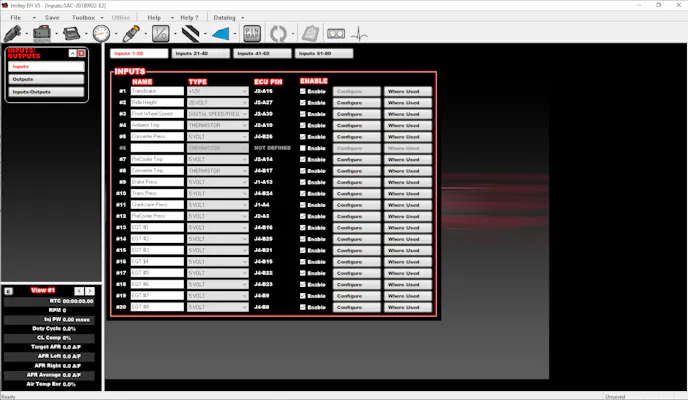
Task: Click the blue wedge toolbar icon
Action: click(x=221, y=33)
